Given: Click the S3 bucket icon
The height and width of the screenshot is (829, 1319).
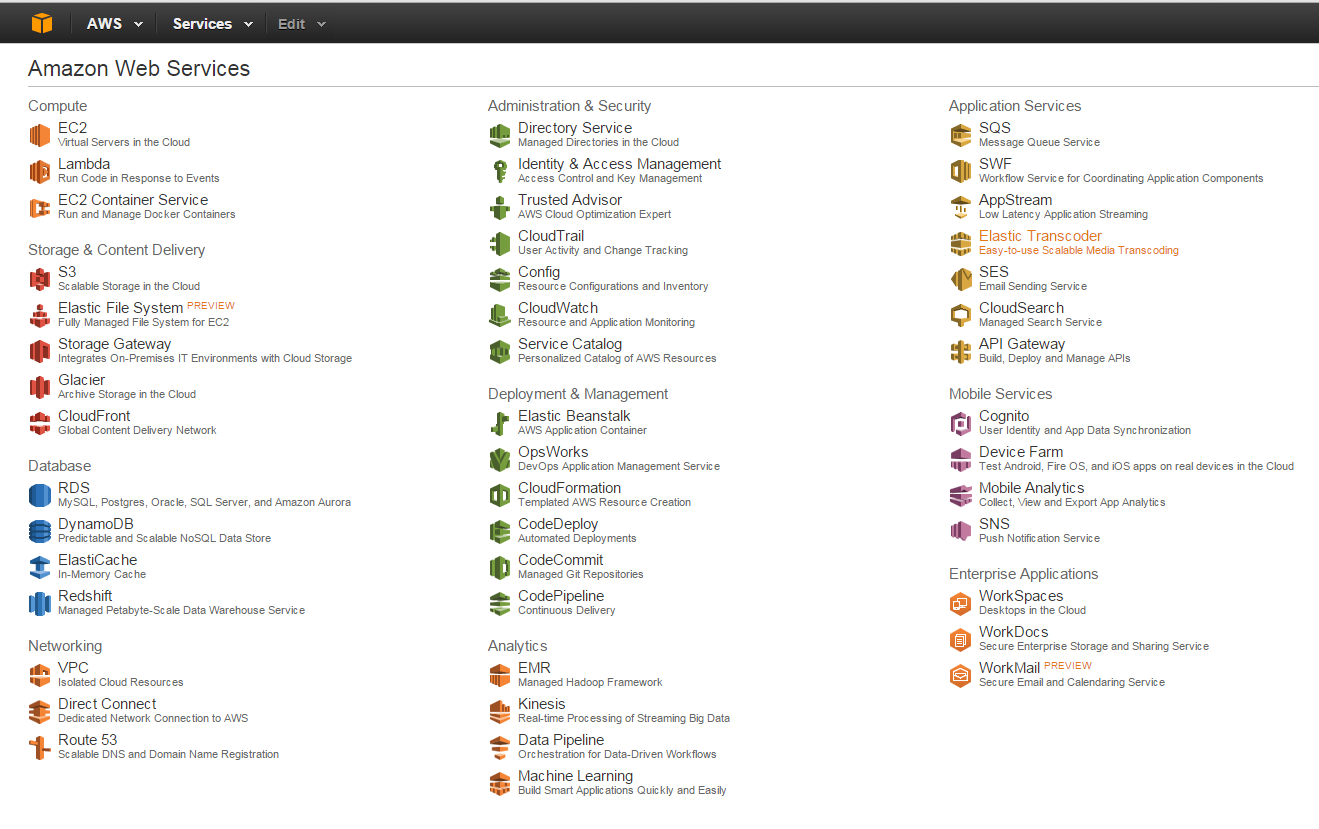Looking at the screenshot, I should [x=39, y=279].
